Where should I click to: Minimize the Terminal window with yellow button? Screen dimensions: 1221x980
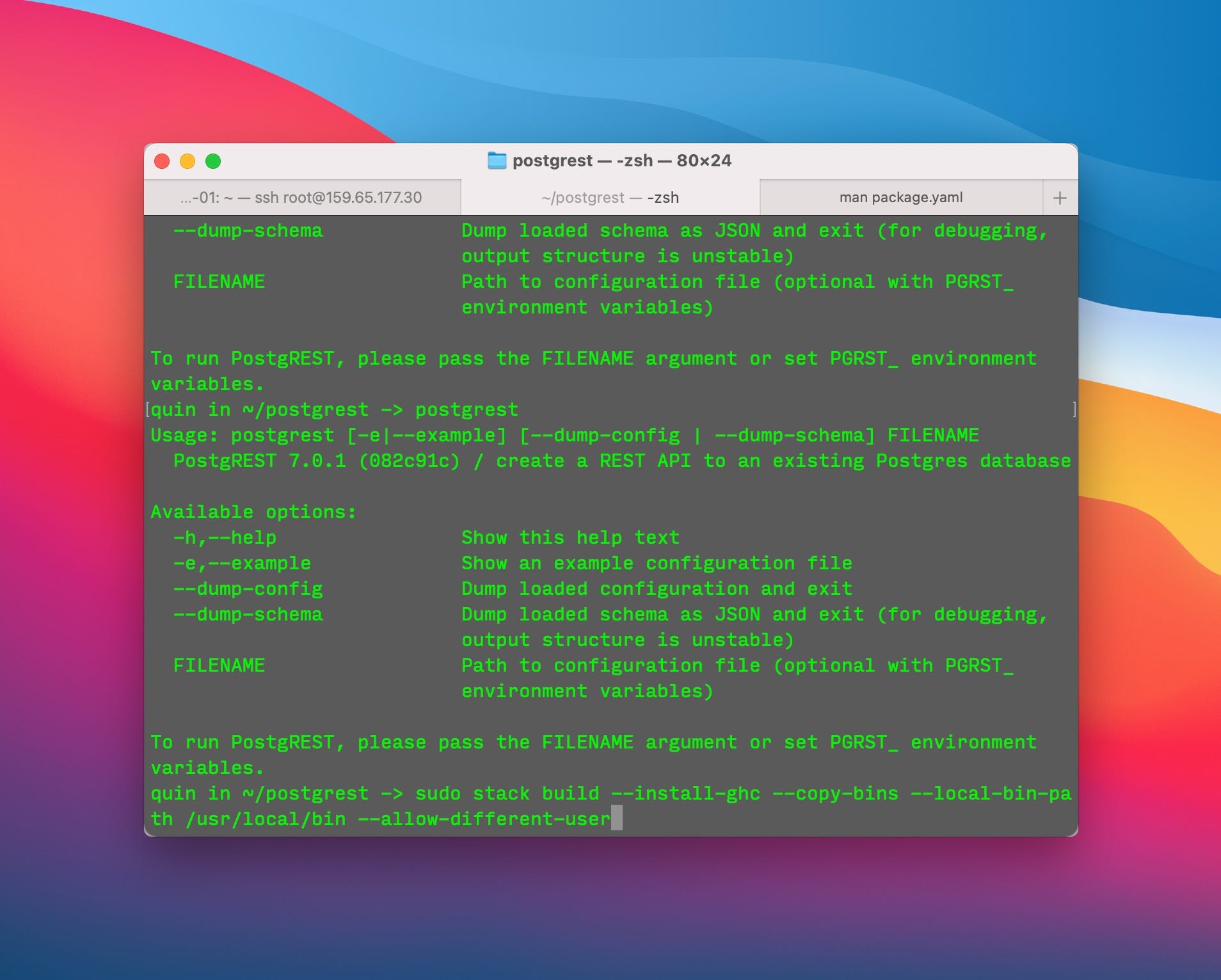pyautogui.click(x=188, y=161)
